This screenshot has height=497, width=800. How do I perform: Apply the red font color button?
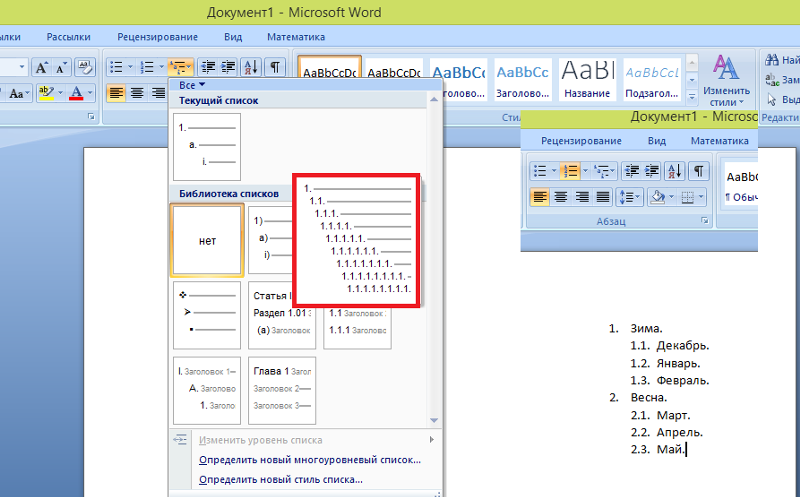(77, 93)
